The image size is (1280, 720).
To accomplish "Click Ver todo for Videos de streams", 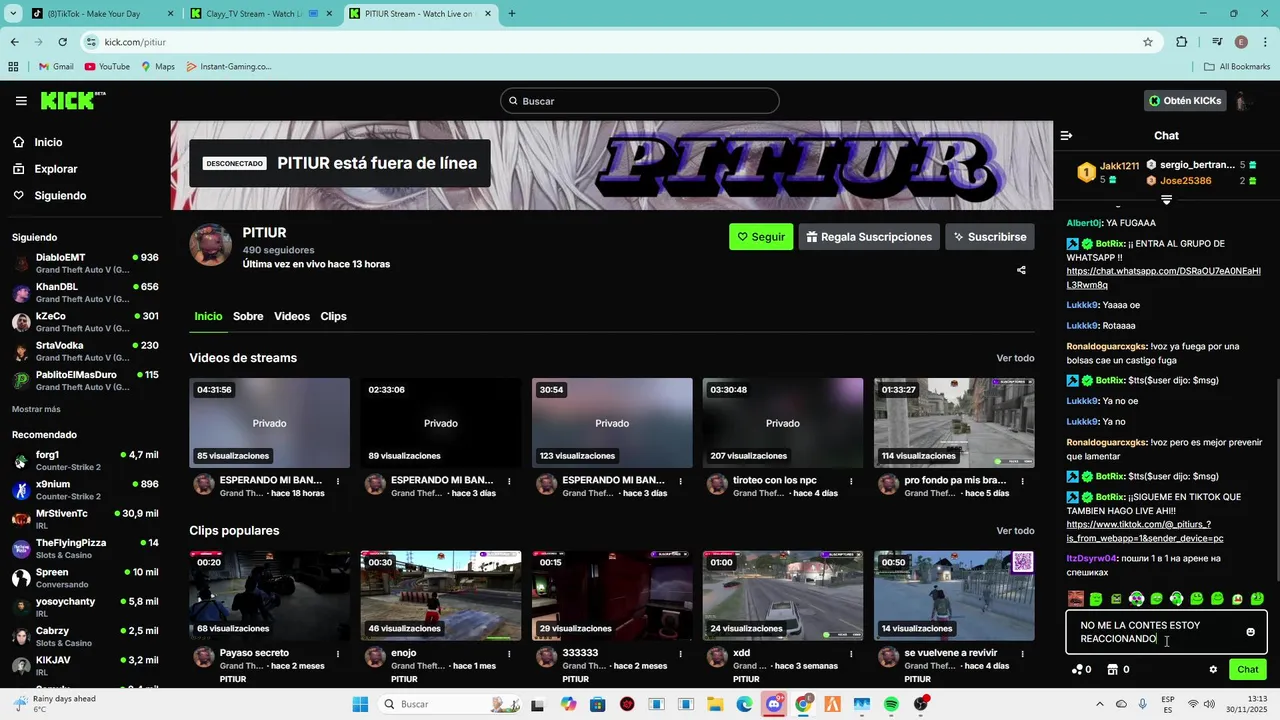I will tap(1015, 358).
